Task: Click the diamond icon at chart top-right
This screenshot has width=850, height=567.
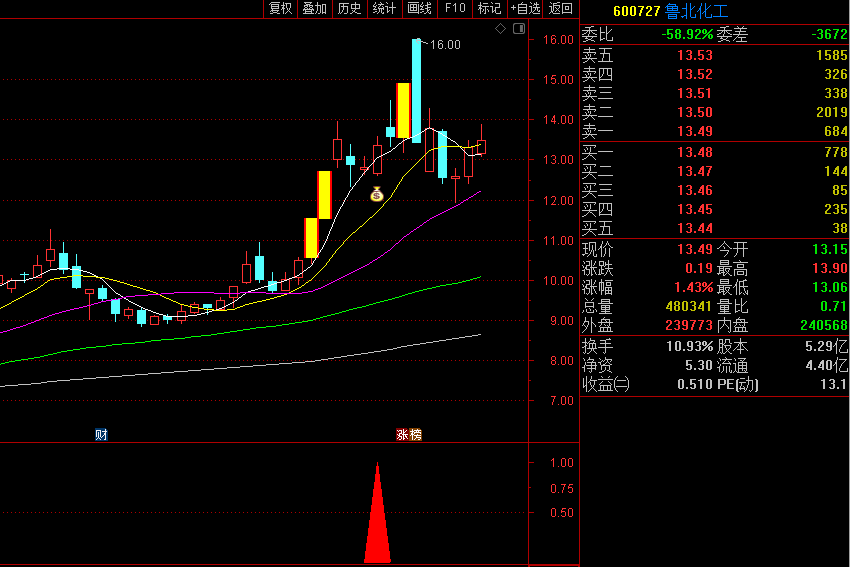Action: [x=501, y=30]
